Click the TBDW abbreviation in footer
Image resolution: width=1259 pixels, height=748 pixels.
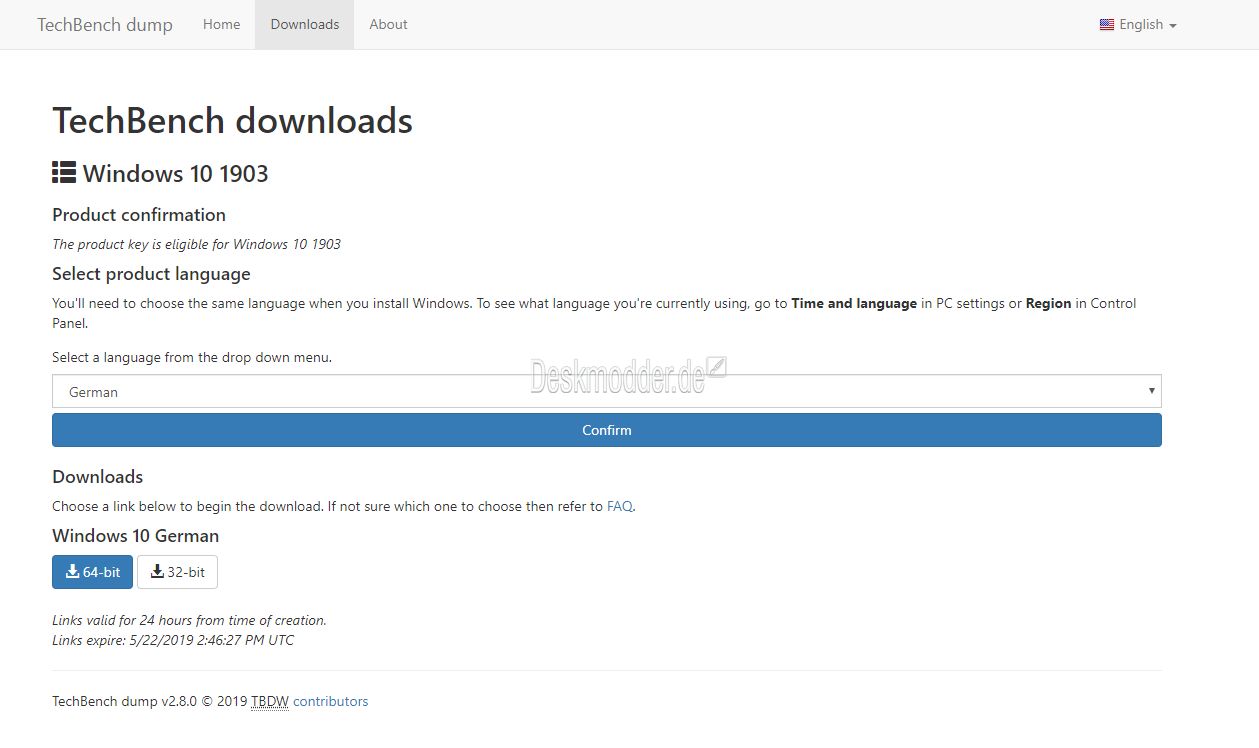(270, 701)
